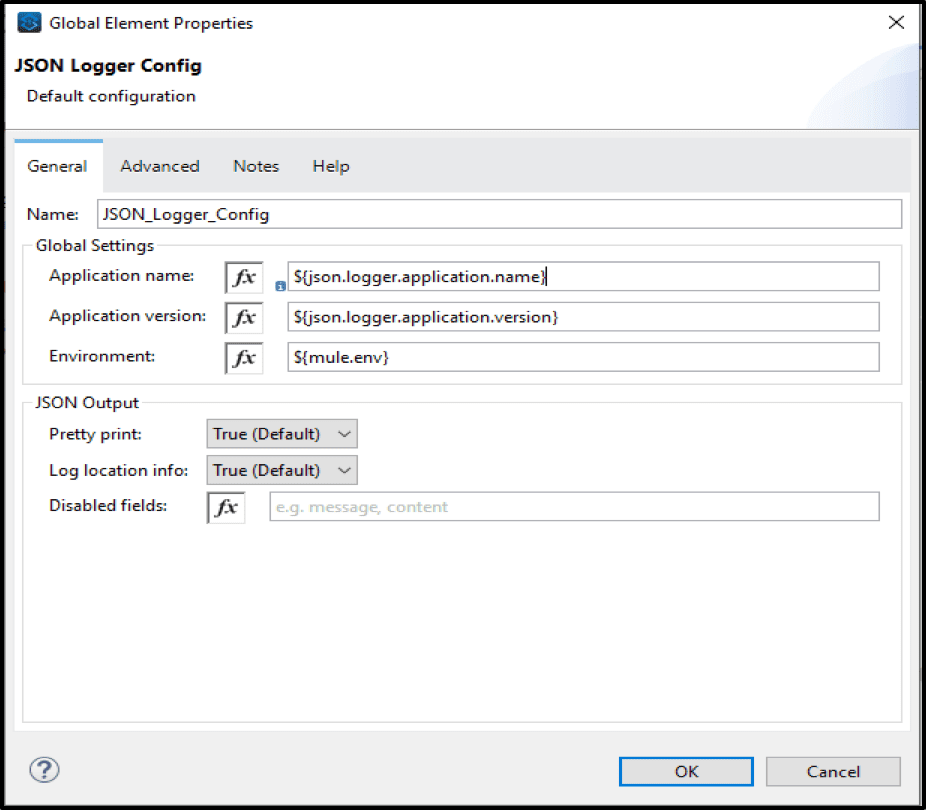
Task: Open the Pretty print dropdown
Action: [x=281, y=434]
